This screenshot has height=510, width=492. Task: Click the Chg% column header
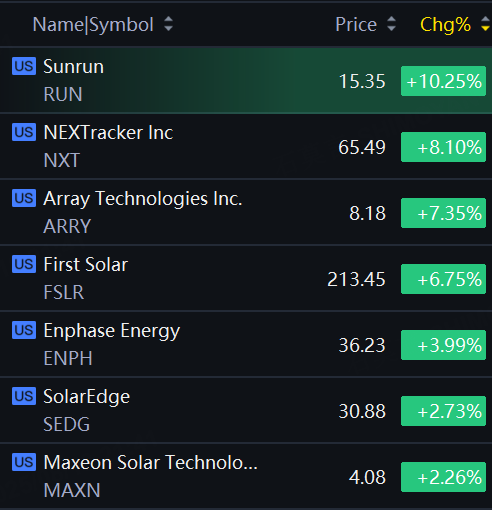[445, 25]
